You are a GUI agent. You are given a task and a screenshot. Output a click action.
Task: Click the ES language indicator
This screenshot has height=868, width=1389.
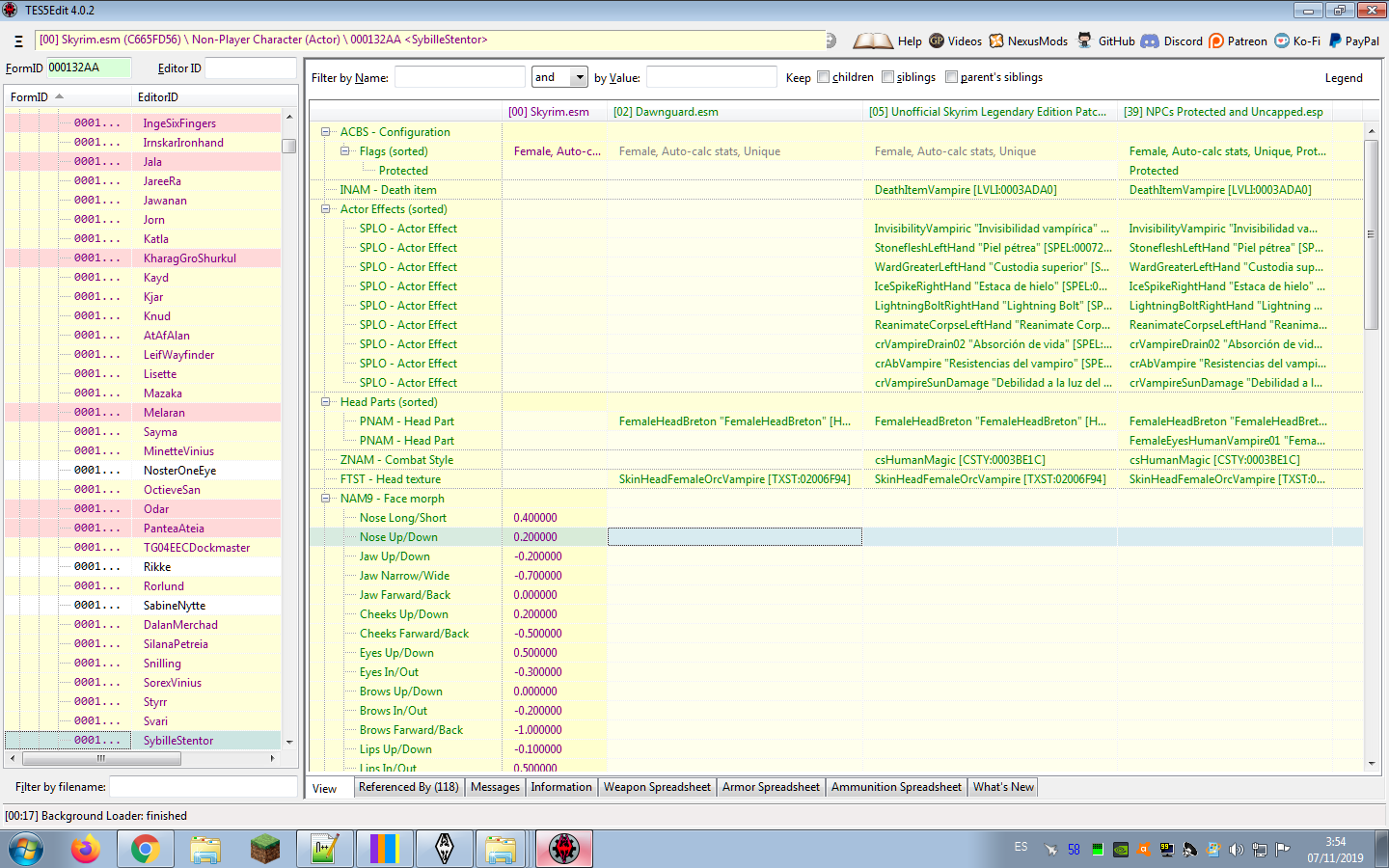point(1021,847)
